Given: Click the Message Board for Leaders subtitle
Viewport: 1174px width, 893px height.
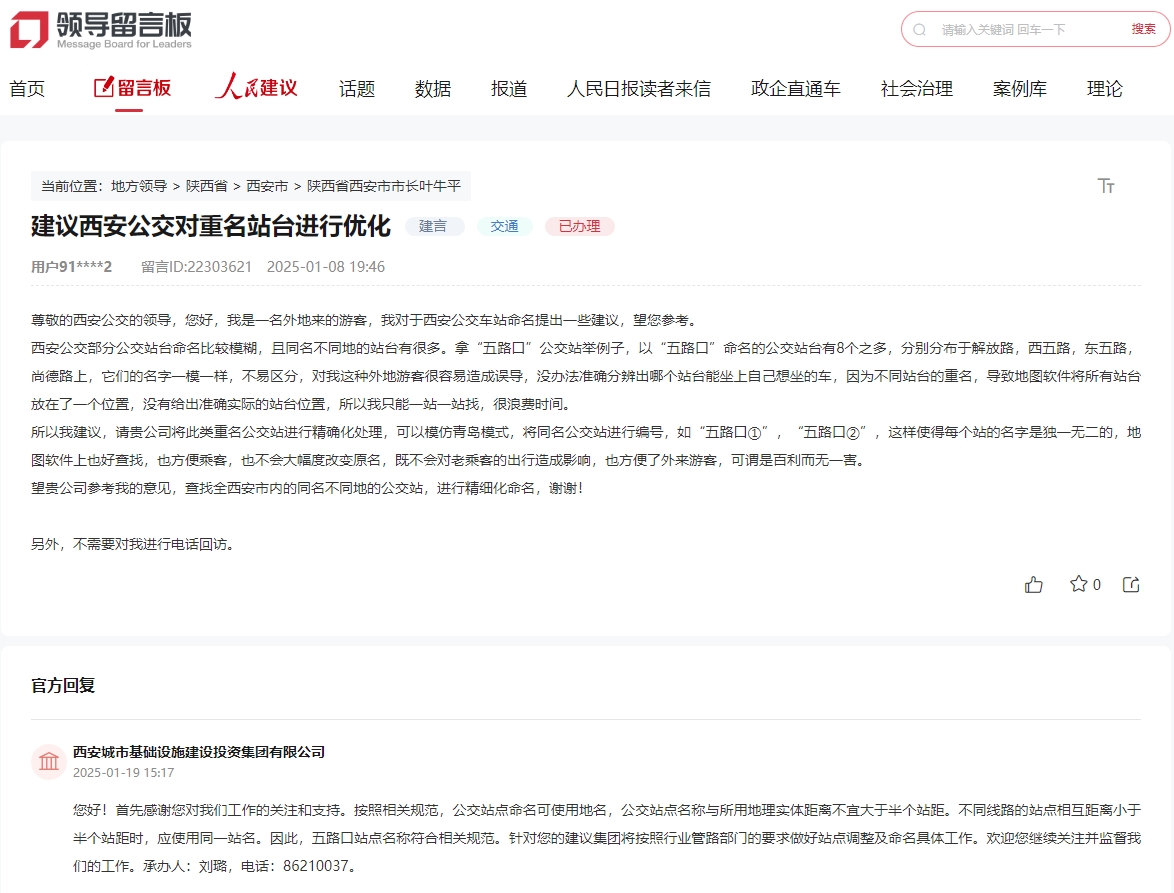Looking at the screenshot, I should tap(124, 44).
